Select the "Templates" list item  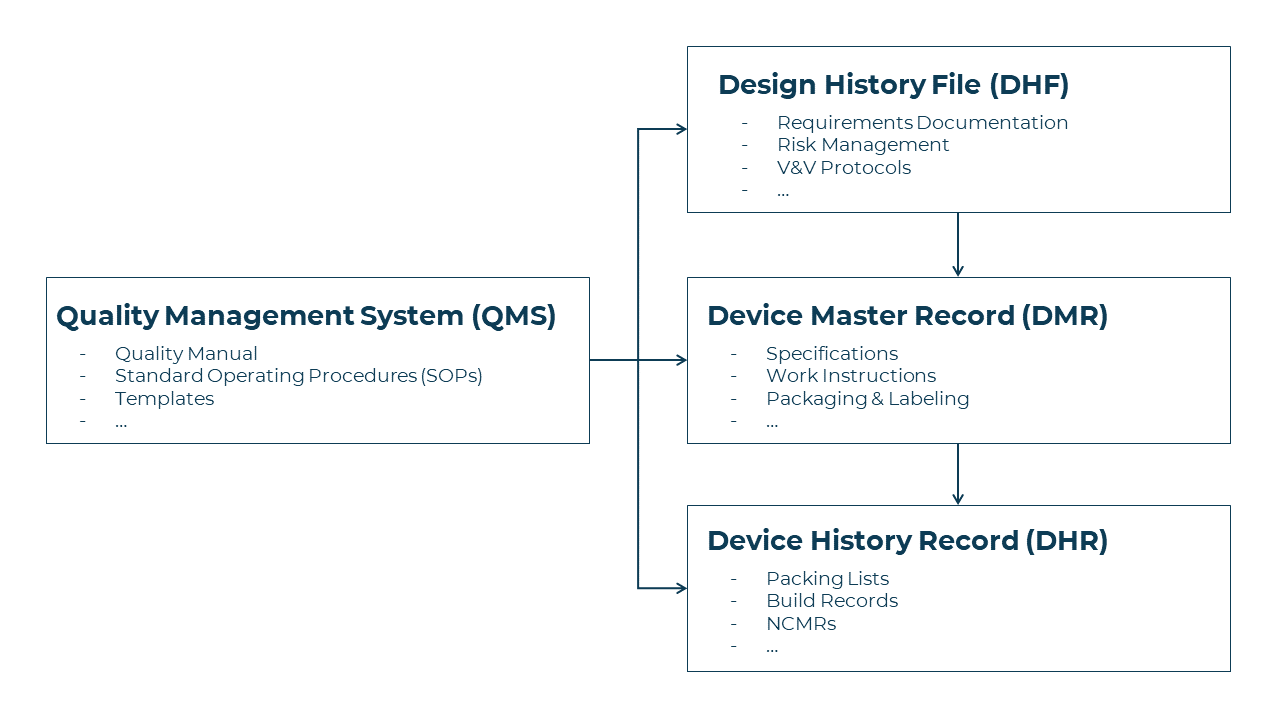coord(165,399)
